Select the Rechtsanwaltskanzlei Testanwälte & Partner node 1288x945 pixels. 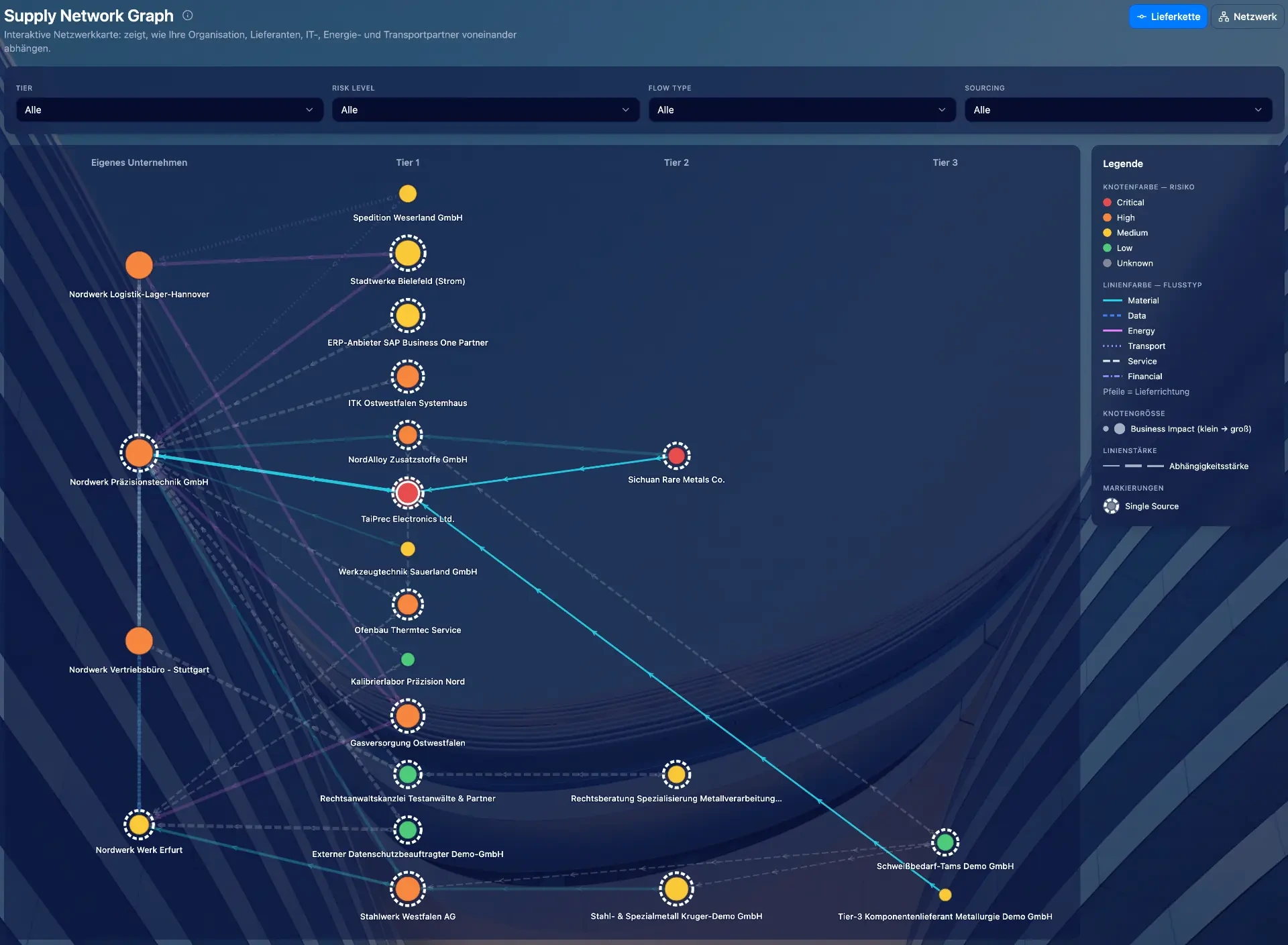click(x=408, y=775)
